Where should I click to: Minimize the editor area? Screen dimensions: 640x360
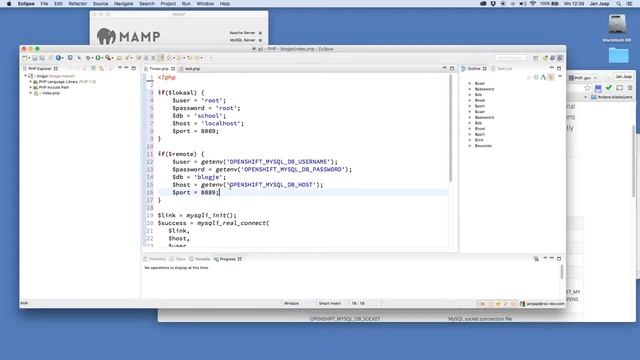(x=444, y=68)
